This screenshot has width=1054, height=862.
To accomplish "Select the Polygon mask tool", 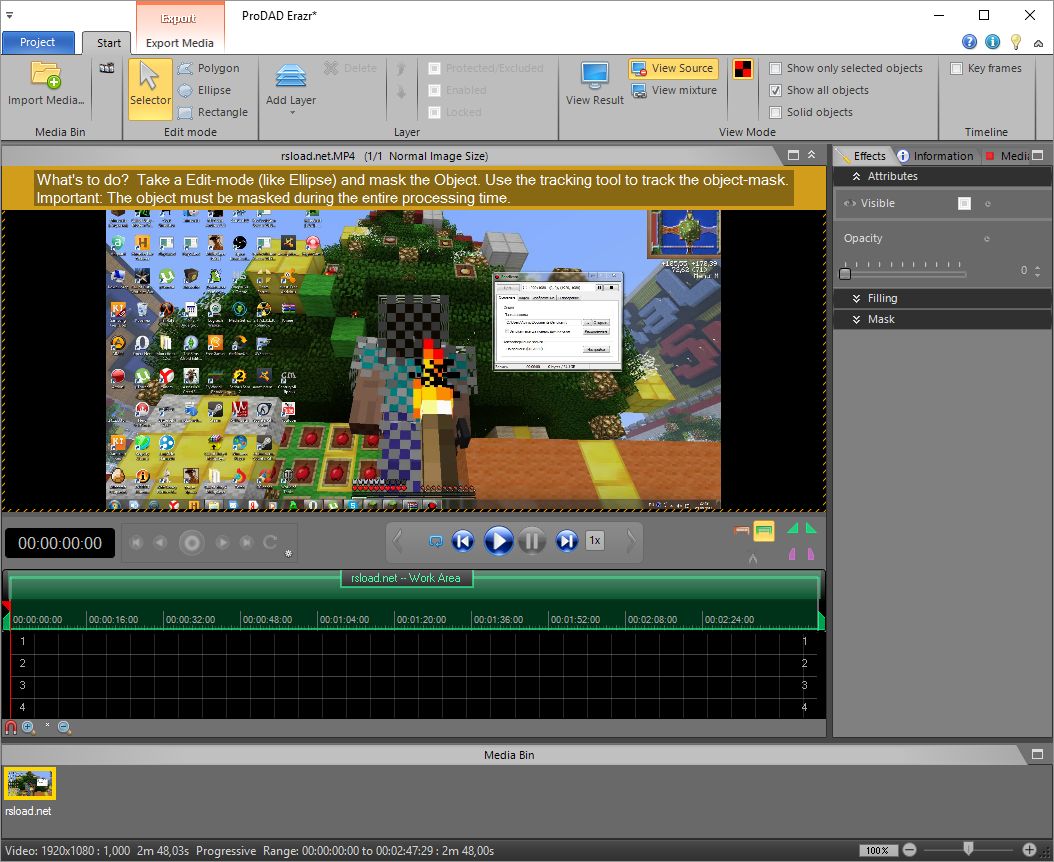I will (208, 68).
